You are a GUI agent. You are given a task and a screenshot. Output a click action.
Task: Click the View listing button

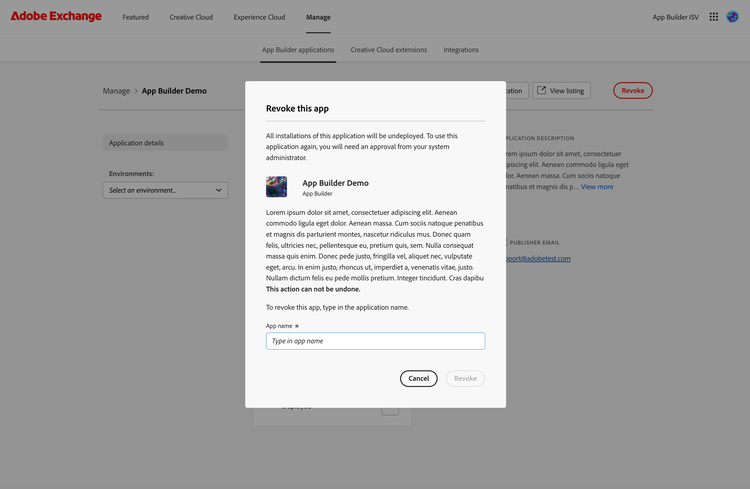click(x=562, y=90)
